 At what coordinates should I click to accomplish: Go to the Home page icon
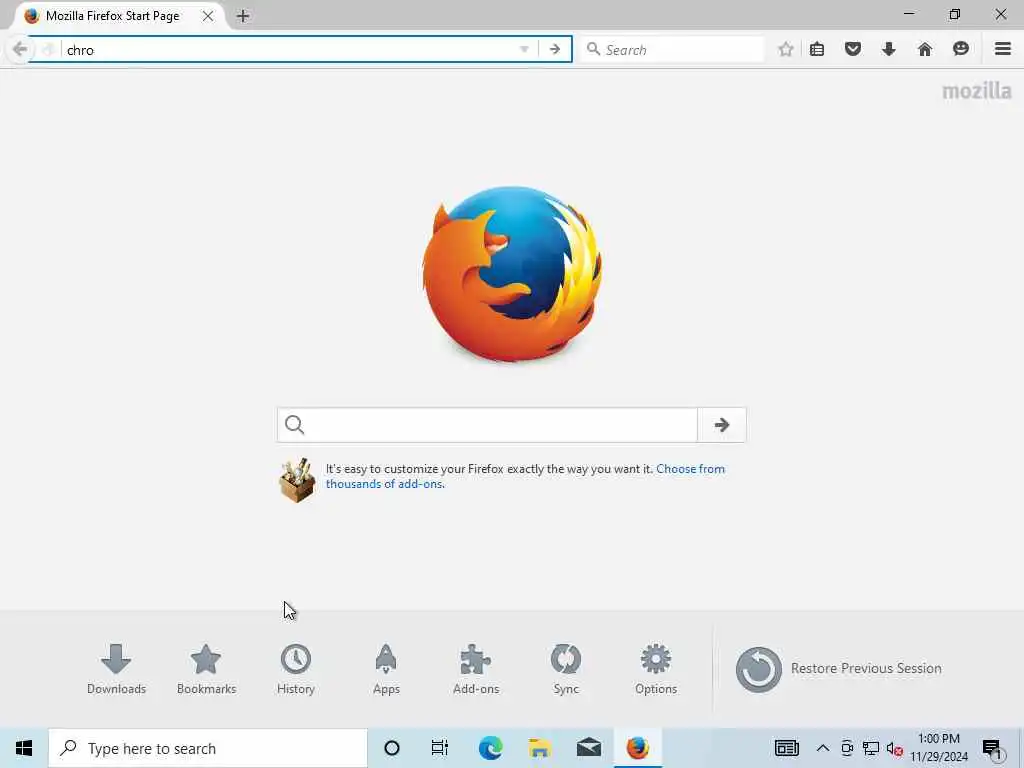pos(925,49)
